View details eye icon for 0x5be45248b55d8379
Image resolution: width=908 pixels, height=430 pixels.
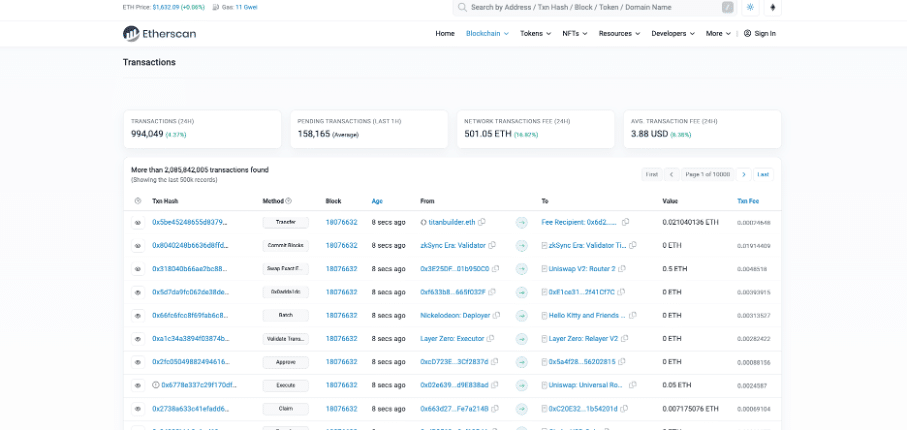point(138,222)
